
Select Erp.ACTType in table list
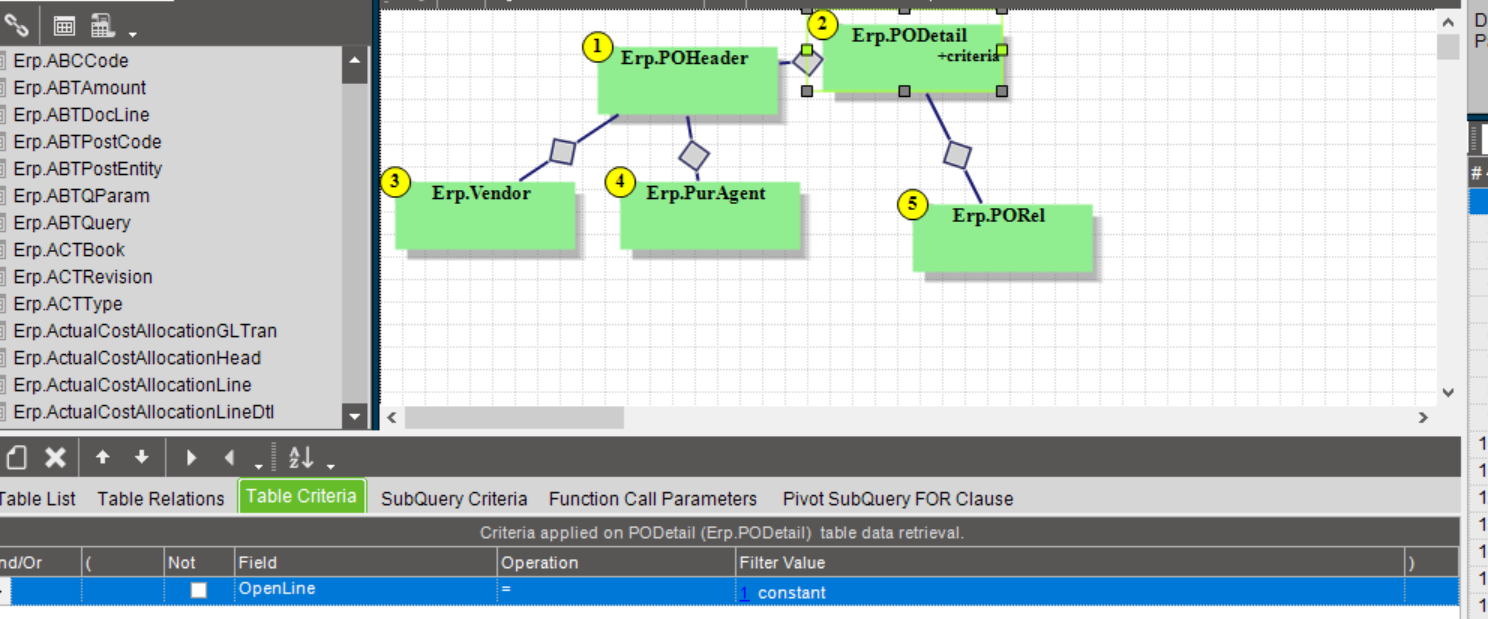tap(68, 304)
